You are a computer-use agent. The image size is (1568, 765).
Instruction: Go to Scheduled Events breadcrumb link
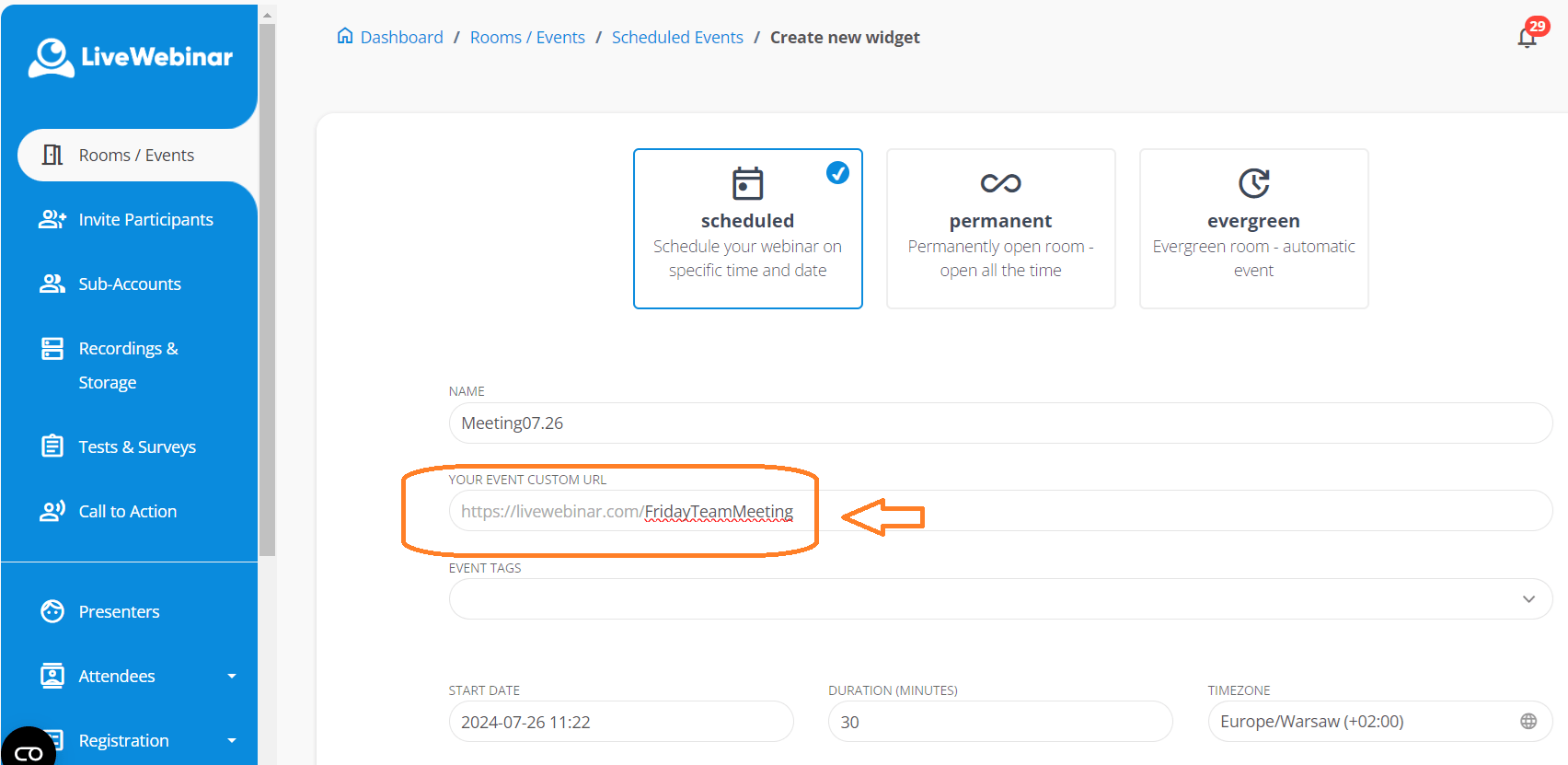677,38
